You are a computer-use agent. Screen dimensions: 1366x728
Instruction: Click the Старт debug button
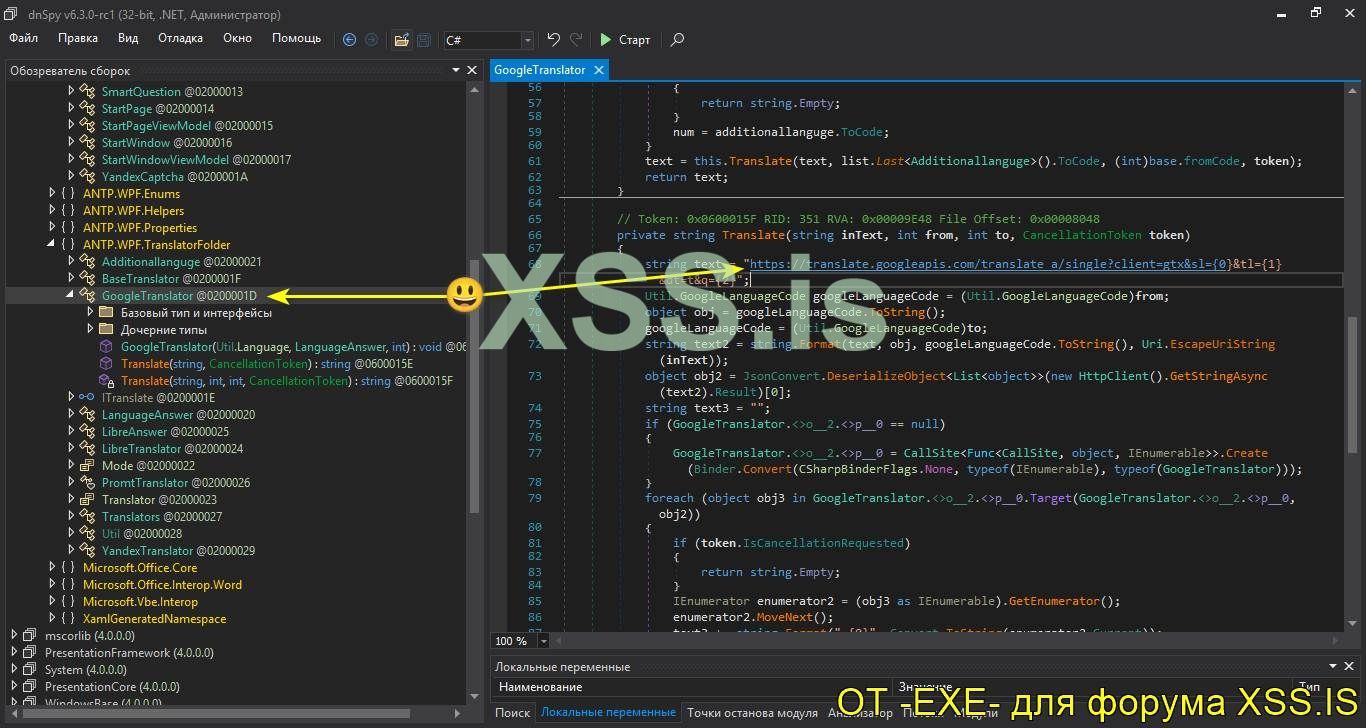pos(625,39)
